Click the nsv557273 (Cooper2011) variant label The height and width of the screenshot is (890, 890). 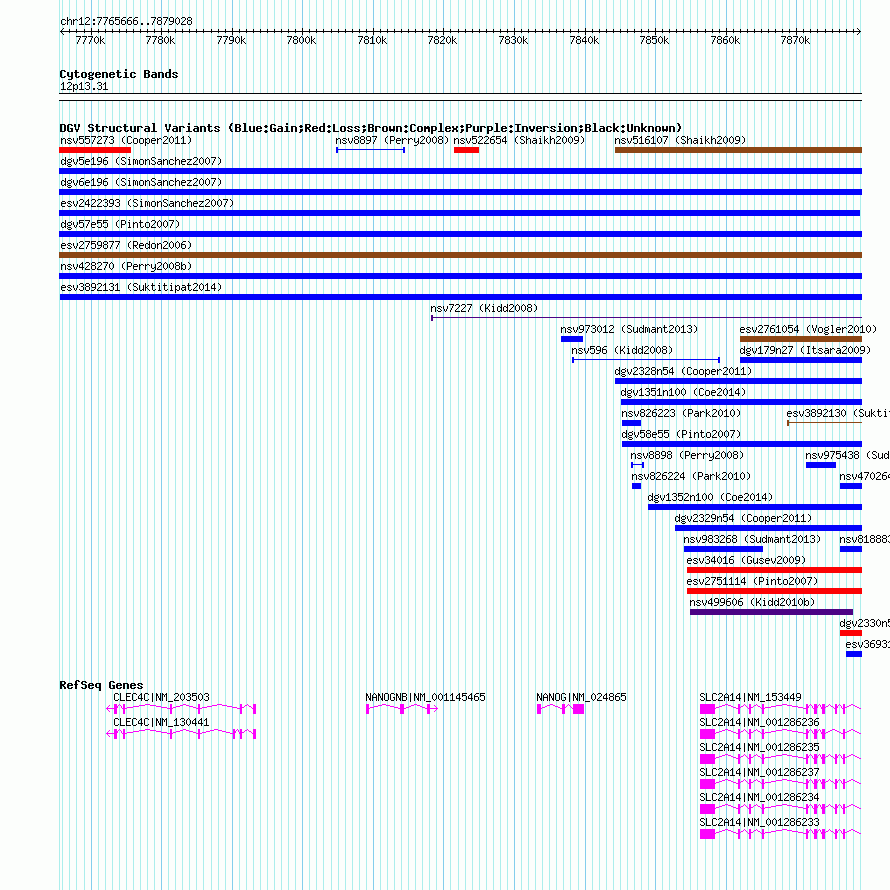126,140
